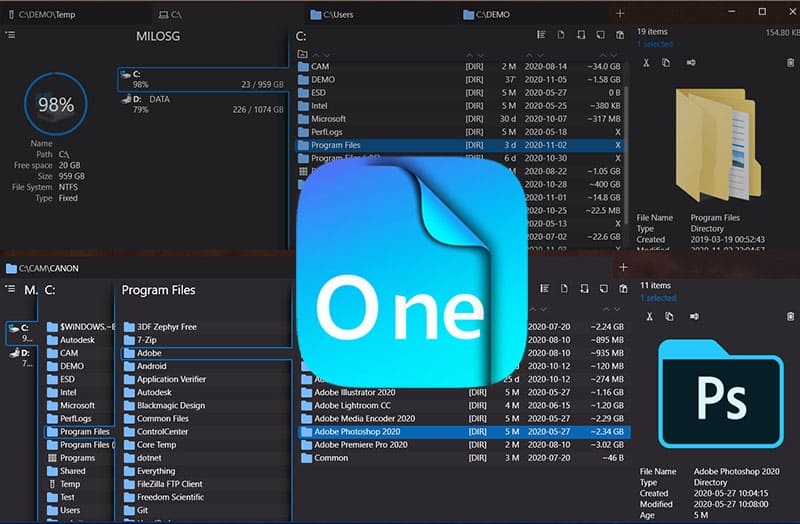Open the FileZilla FTP Client folder
The width and height of the screenshot is (800, 524).
[206, 484]
